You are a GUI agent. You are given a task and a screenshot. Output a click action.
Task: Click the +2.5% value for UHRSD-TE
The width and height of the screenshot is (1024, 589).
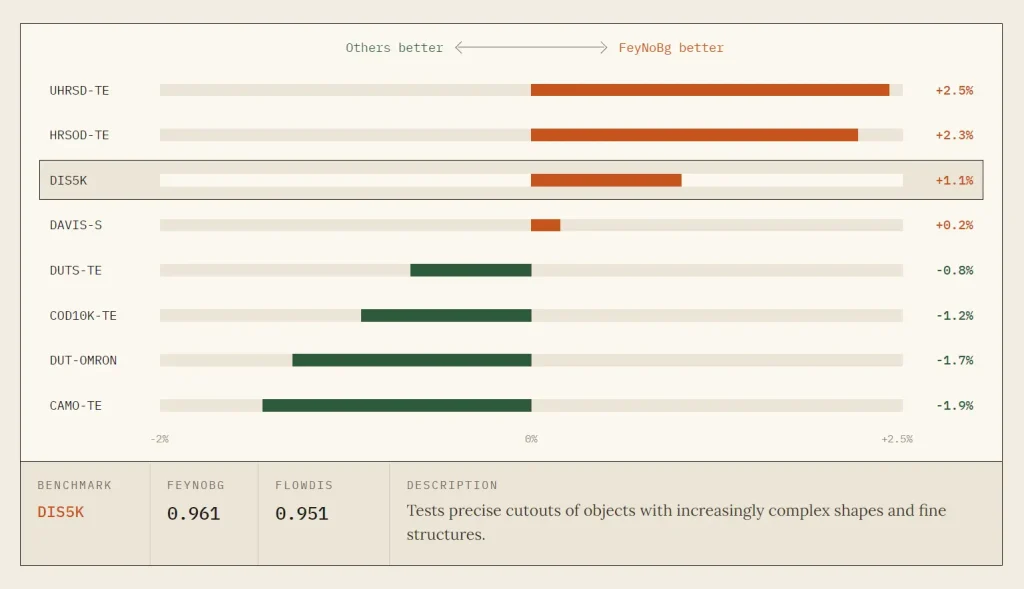[954, 90]
